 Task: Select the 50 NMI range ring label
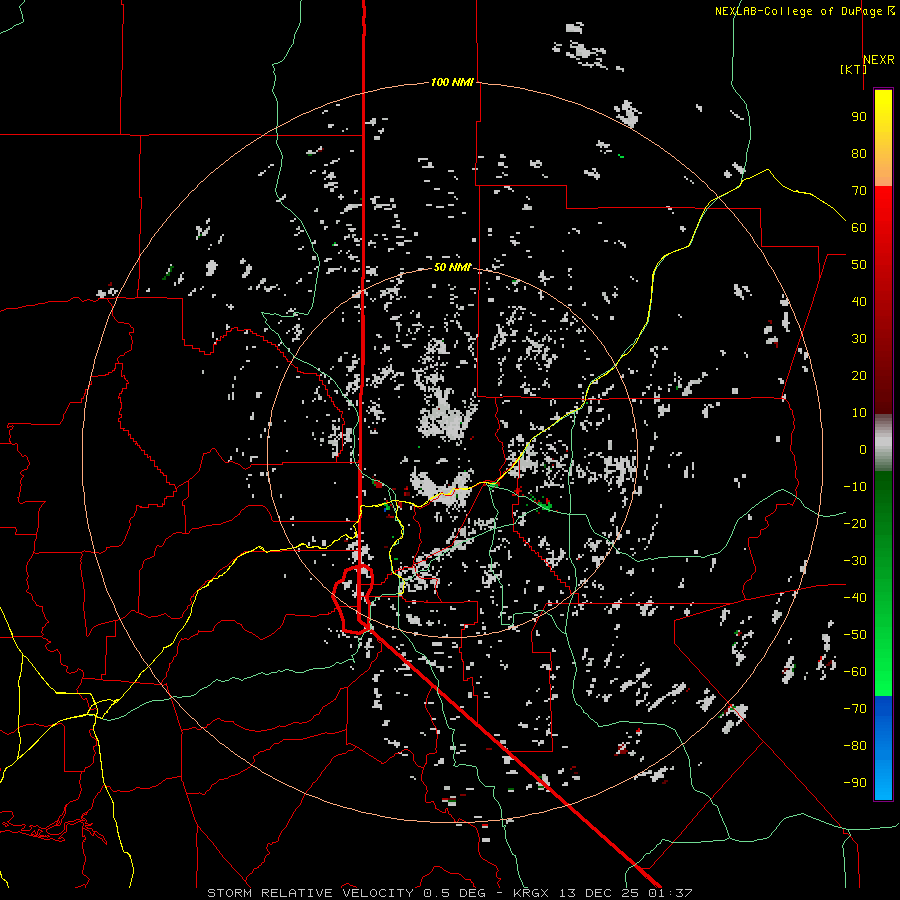point(452,267)
